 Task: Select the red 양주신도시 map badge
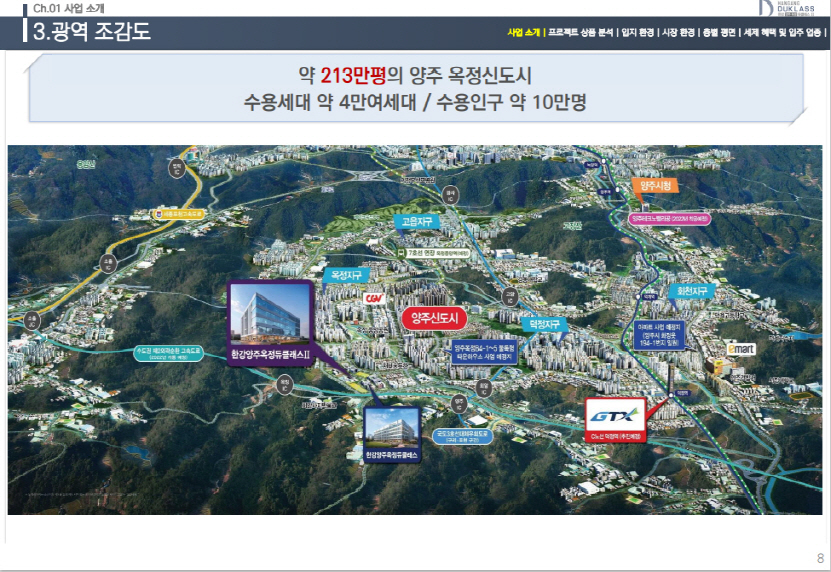[x=434, y=317]
